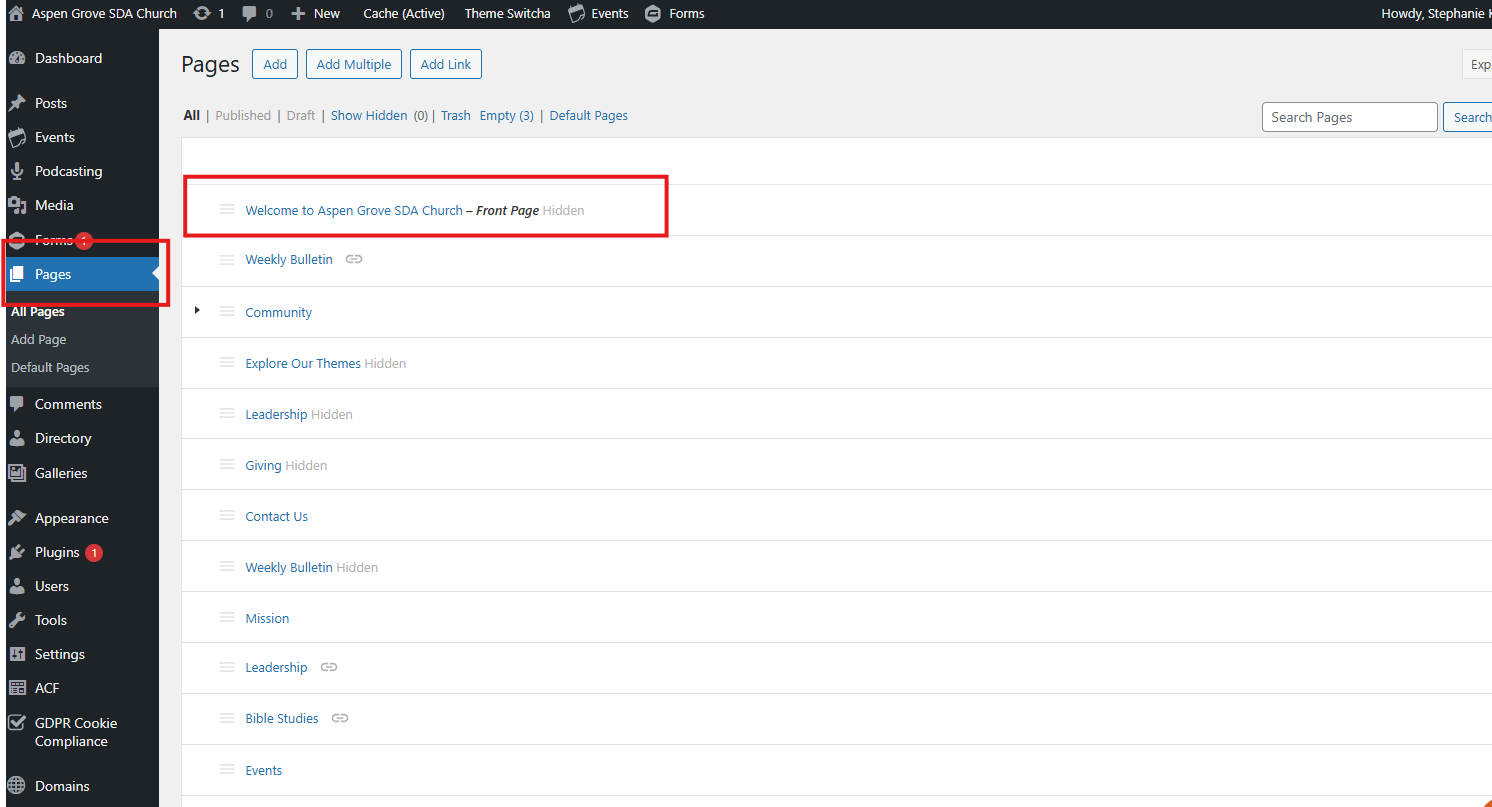Filter the list by Show Hidden

(369, 116)
